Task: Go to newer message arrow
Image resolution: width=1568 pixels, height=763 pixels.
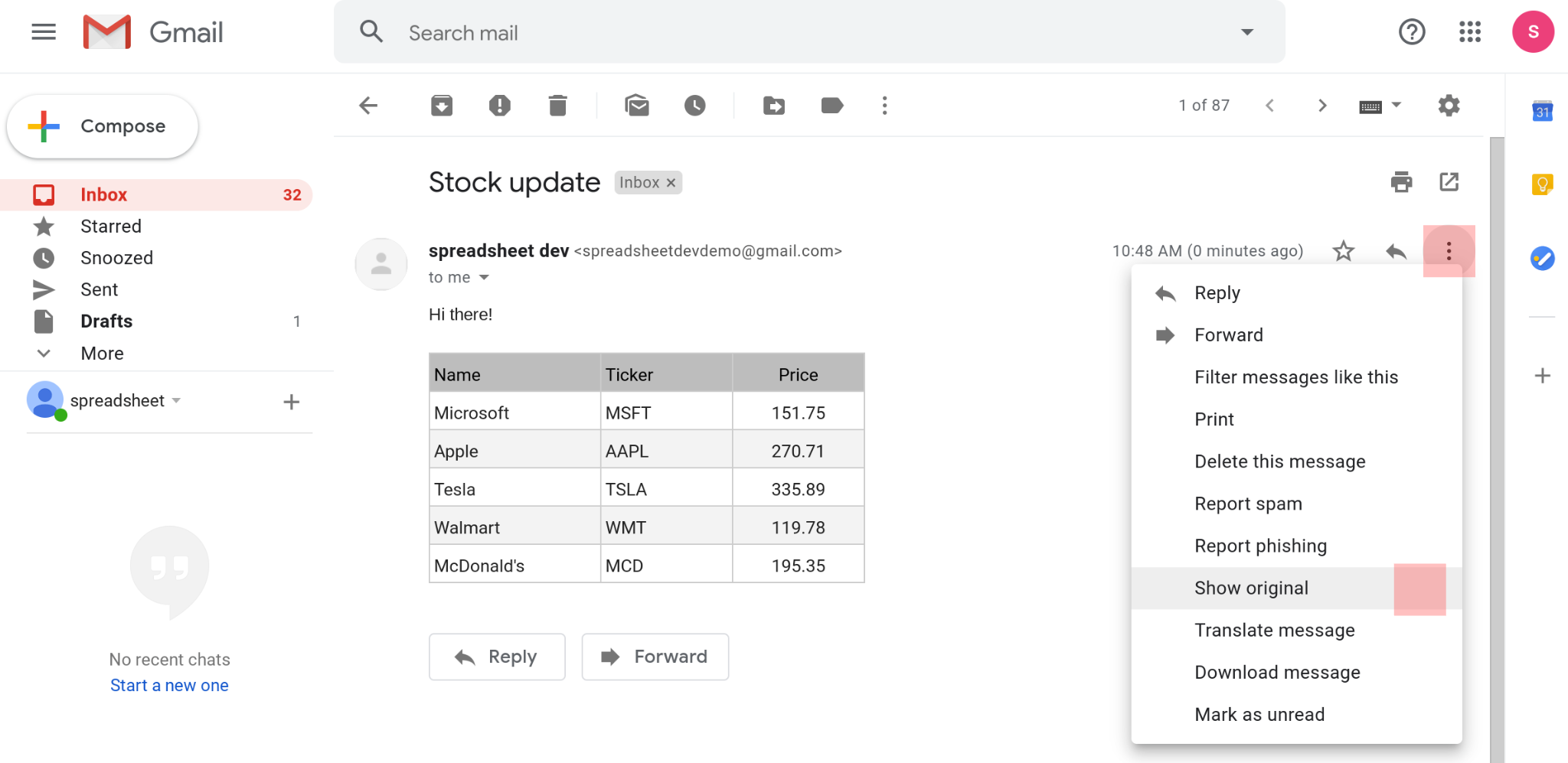Action: 1270,106
